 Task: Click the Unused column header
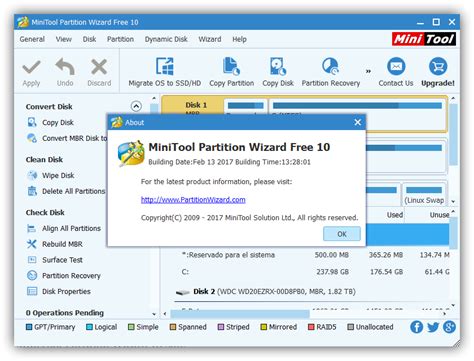click(439, 215)
